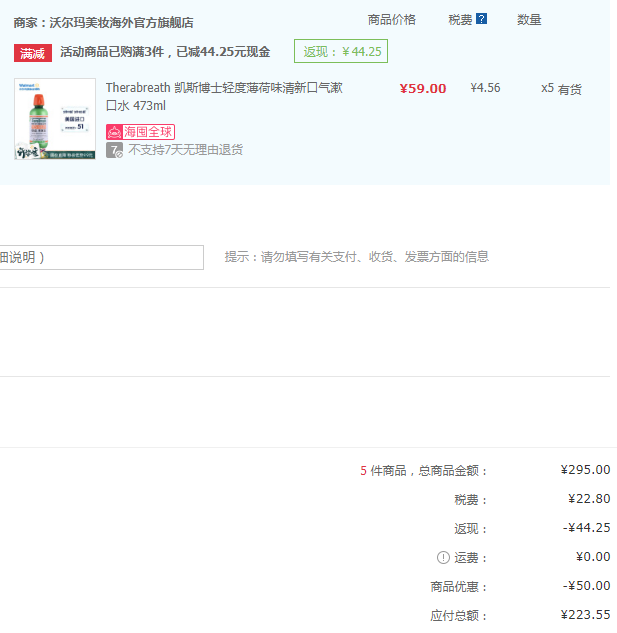Click the 满减 promotion tag

[33, 53]
